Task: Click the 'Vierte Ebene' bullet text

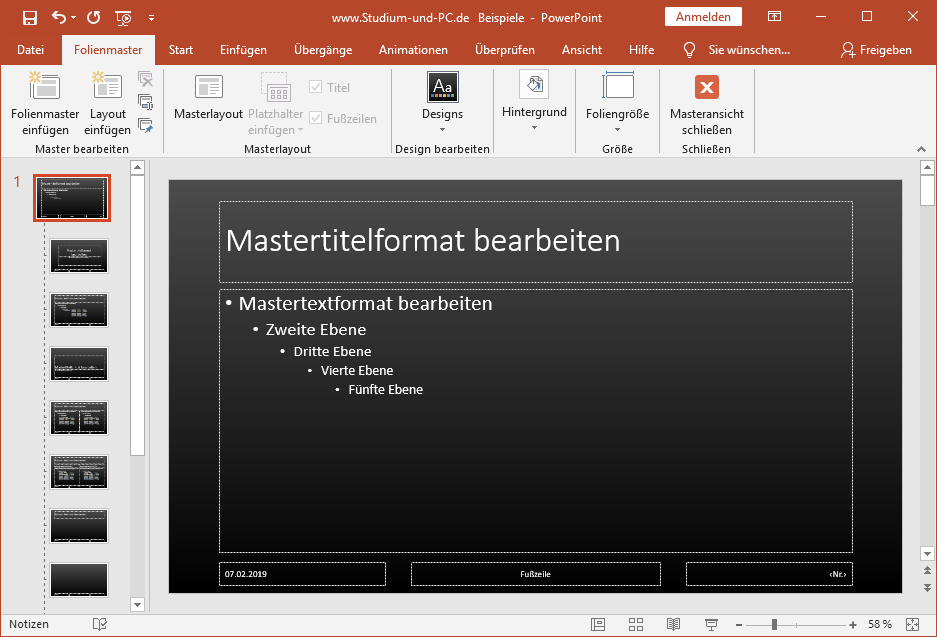Action: point(357,370)
